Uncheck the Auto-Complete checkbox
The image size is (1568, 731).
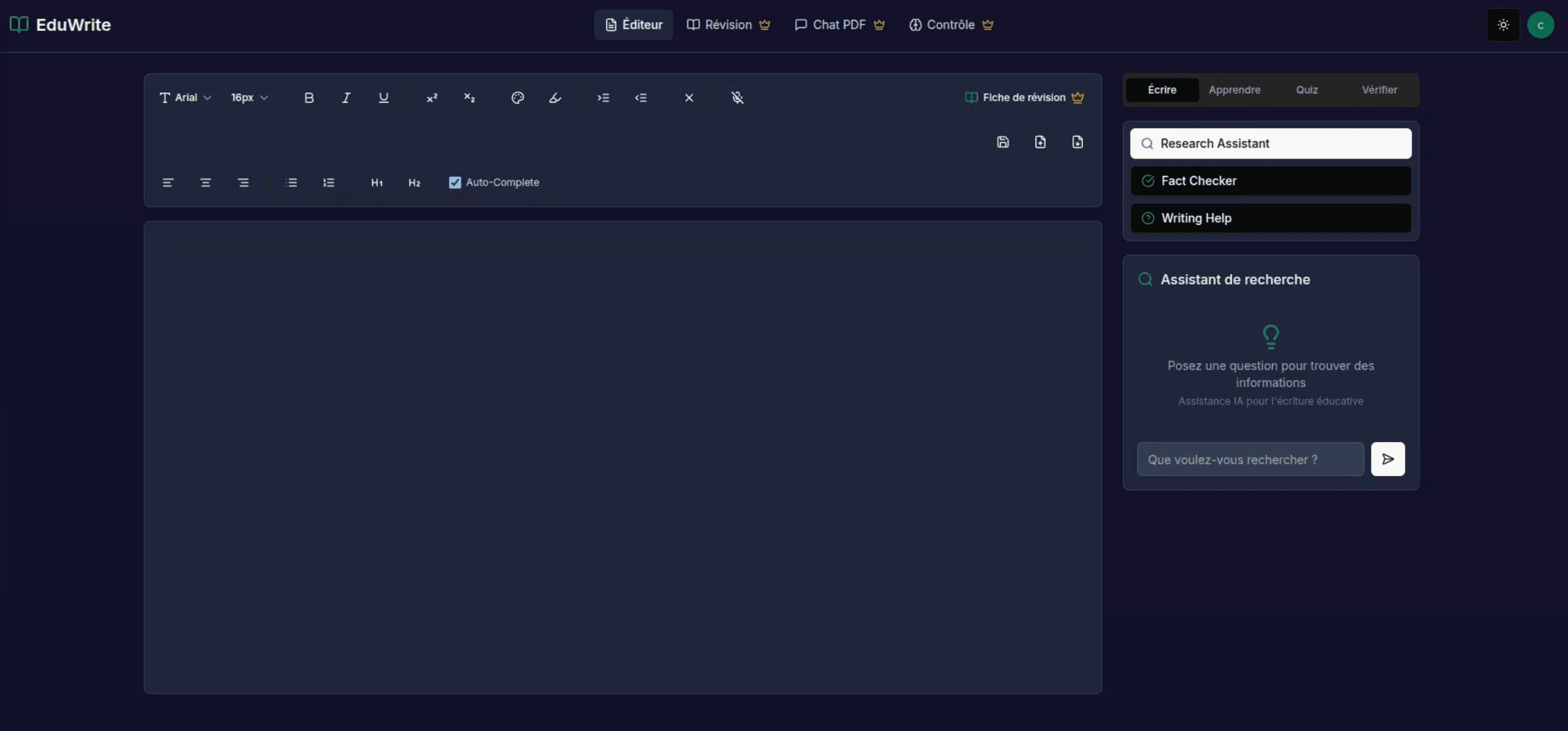pyautogui.click(x=455, y=183)
